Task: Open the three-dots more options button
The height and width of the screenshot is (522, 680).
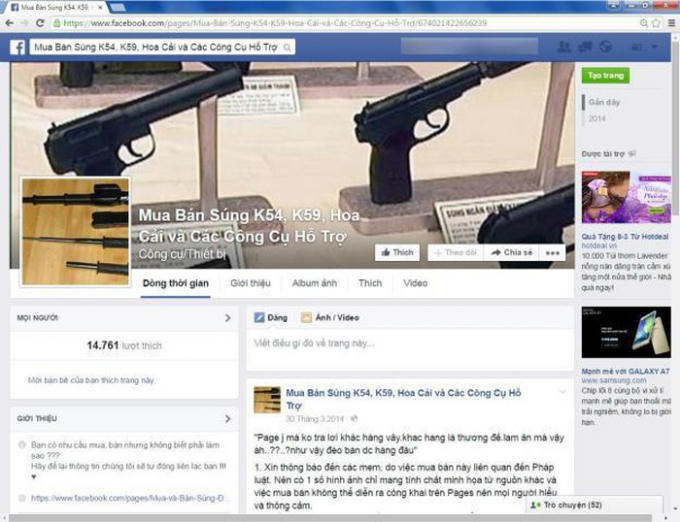Action: [x=554, y=253]
